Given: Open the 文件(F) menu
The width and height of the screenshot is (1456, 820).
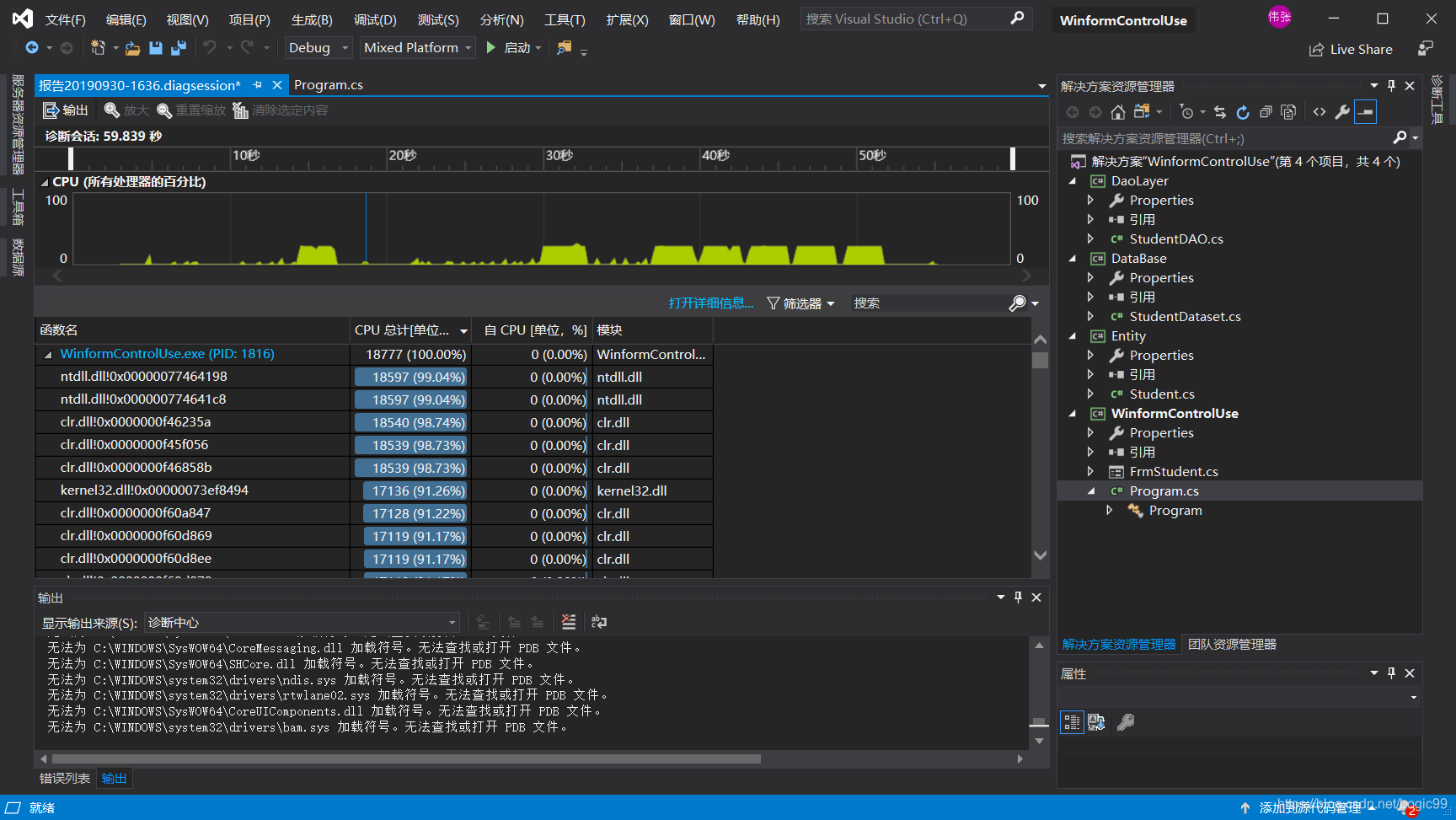Looking at the screenshot, I should (x=65, y=19).
